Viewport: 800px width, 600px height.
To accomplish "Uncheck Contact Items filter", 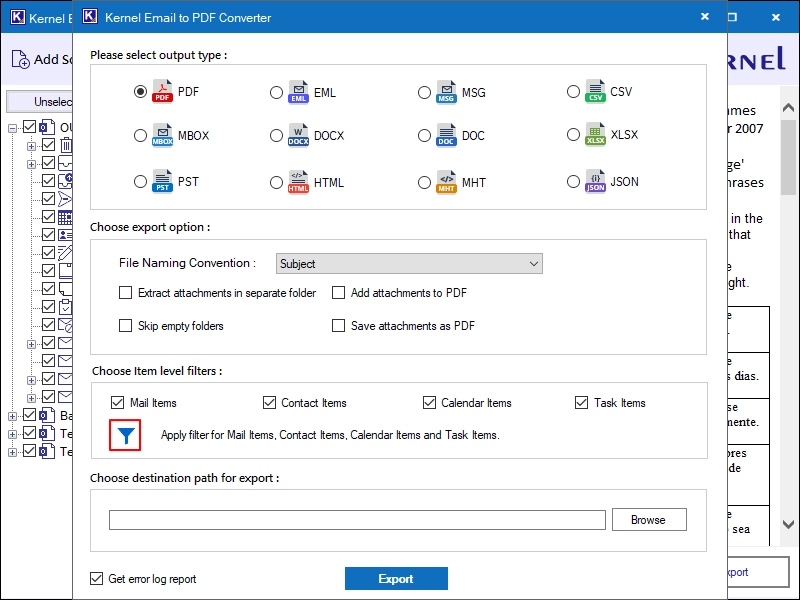I will click(x=269, y=403).
